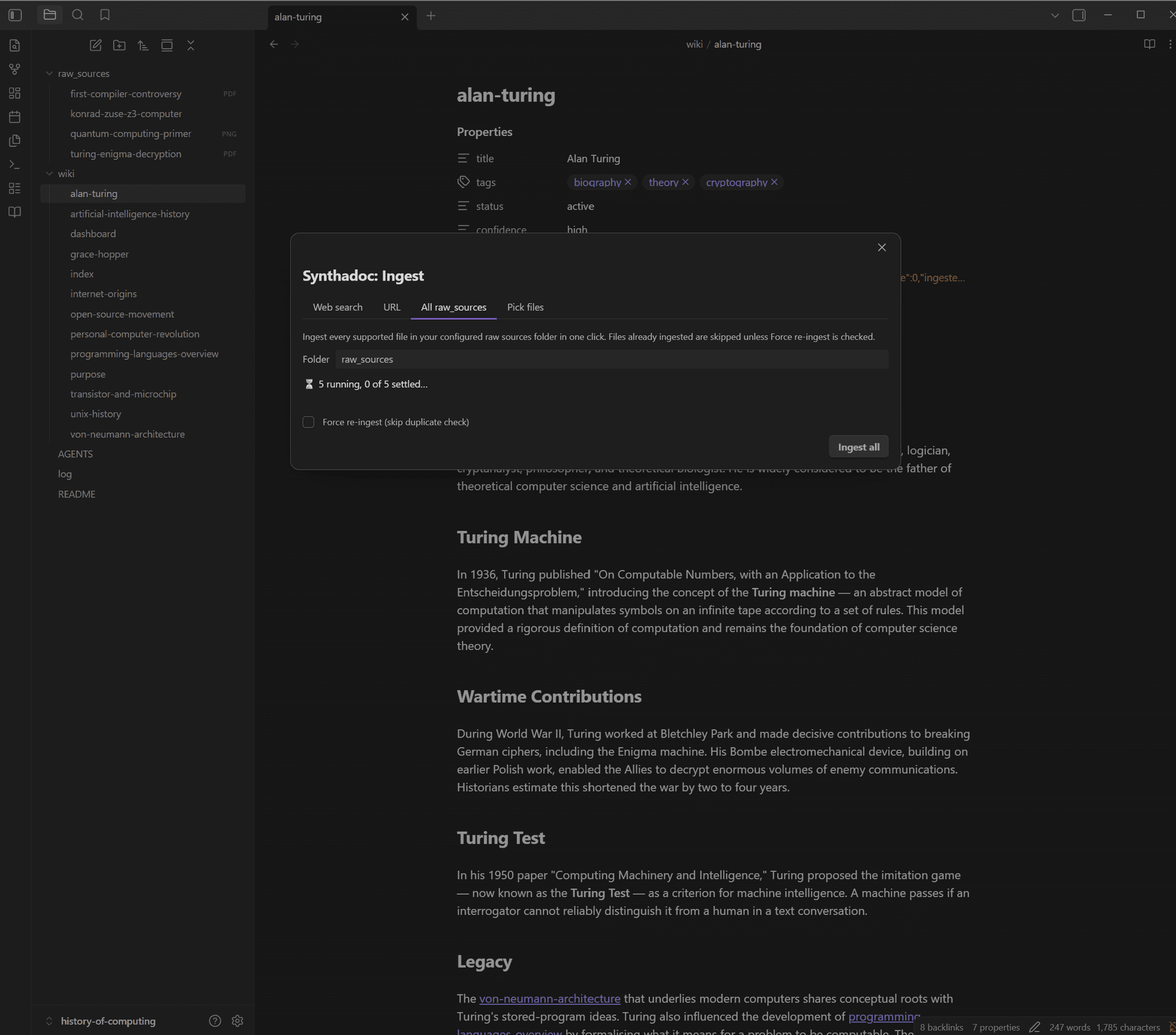
Task: Remove the biography tag
Action: point(628,182)
